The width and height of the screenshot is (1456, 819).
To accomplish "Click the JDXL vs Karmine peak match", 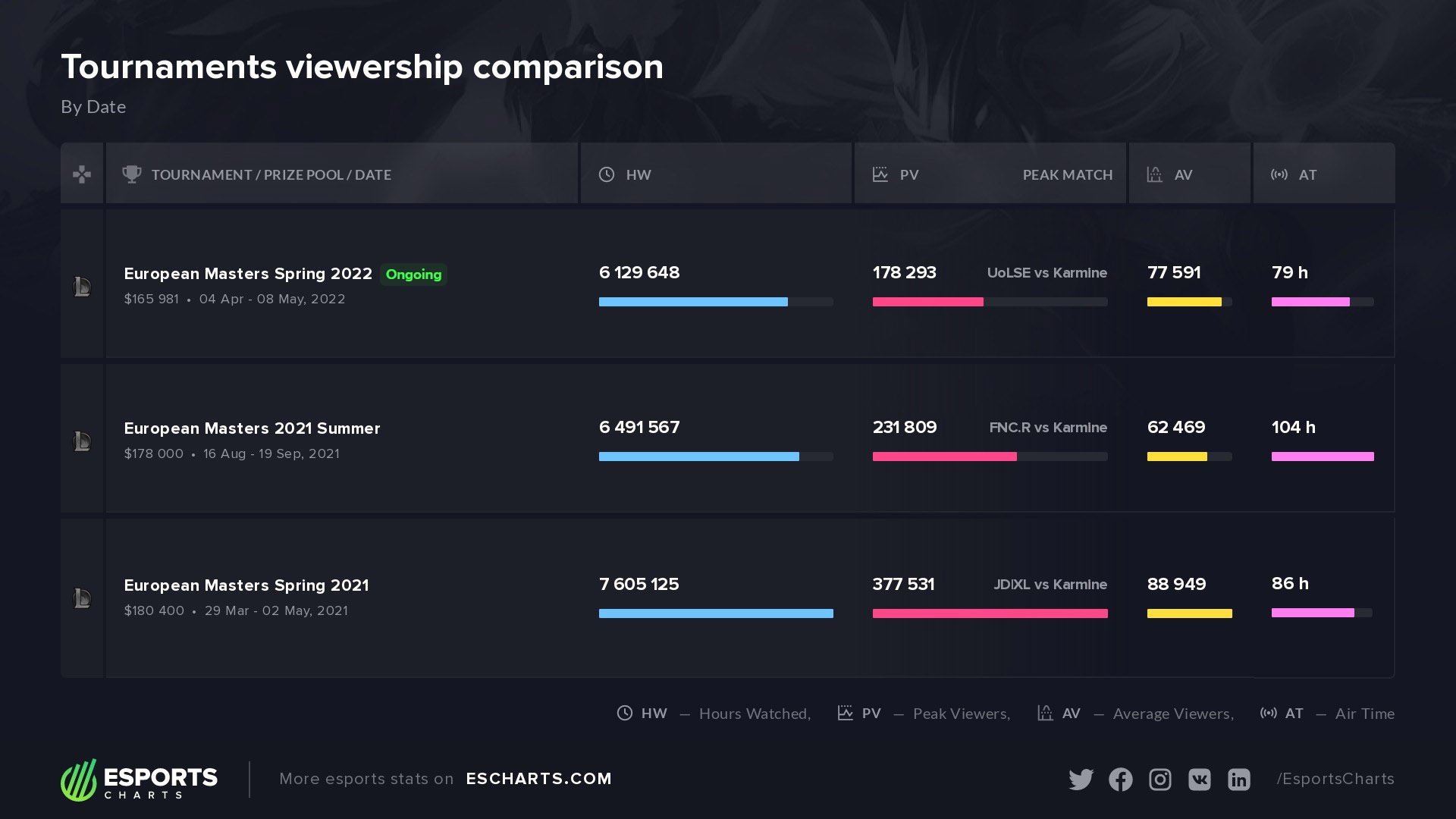I will (x=1050, y=585).
